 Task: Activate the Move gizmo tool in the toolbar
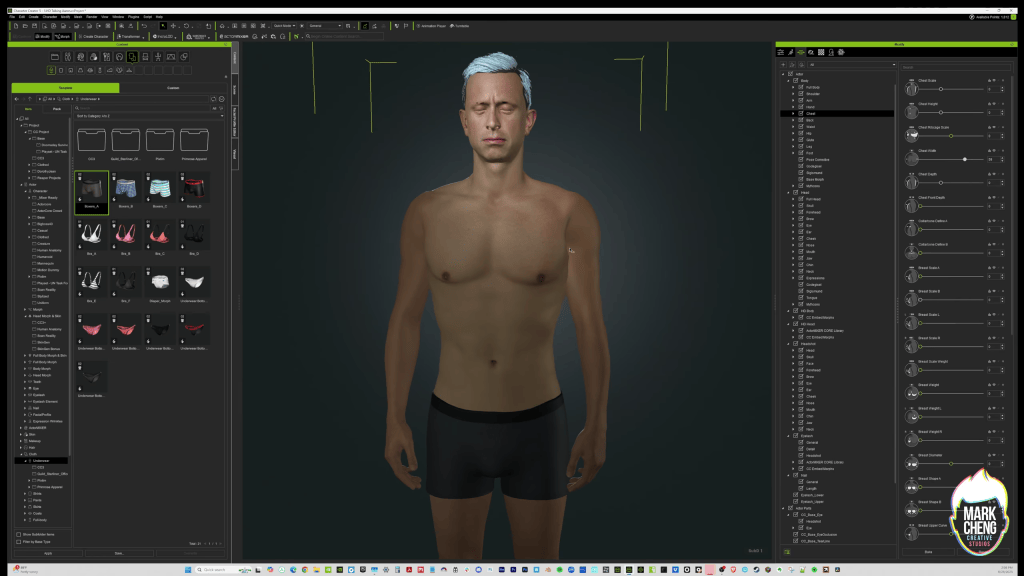[x=173, y=26]
